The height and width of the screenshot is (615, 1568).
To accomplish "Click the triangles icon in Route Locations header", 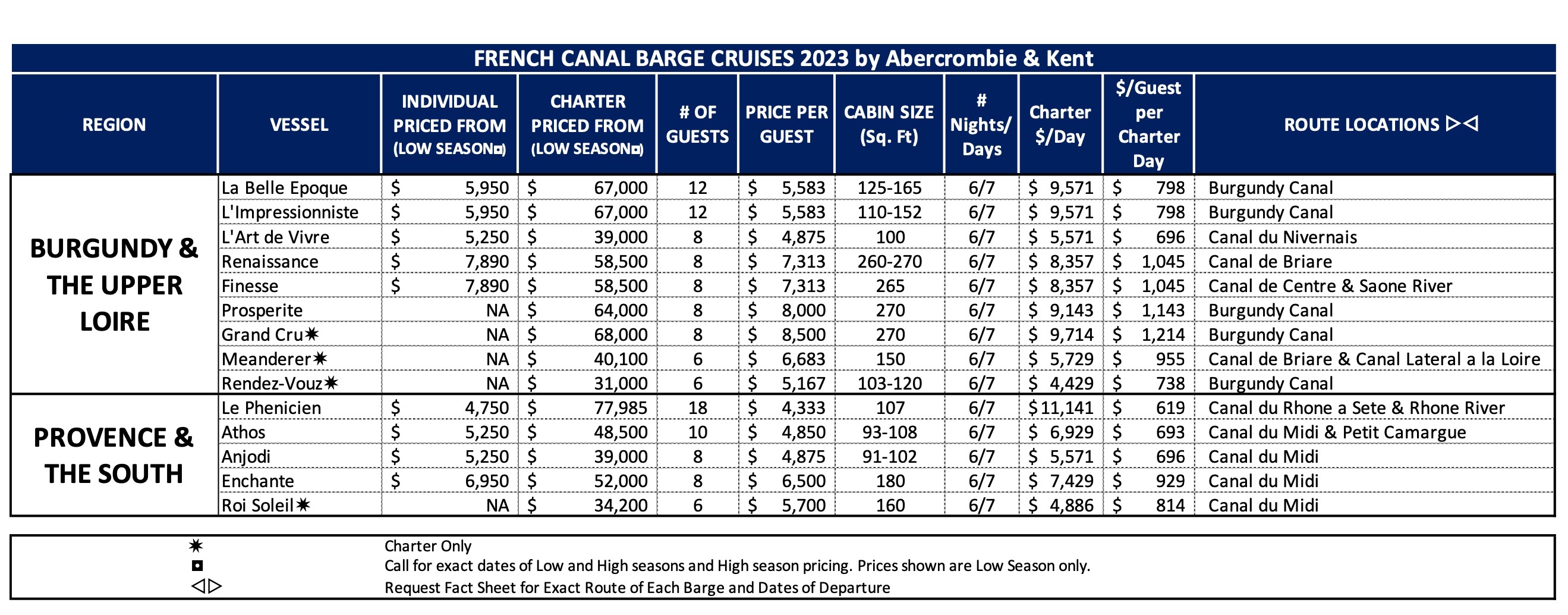I will point(1462,124).
